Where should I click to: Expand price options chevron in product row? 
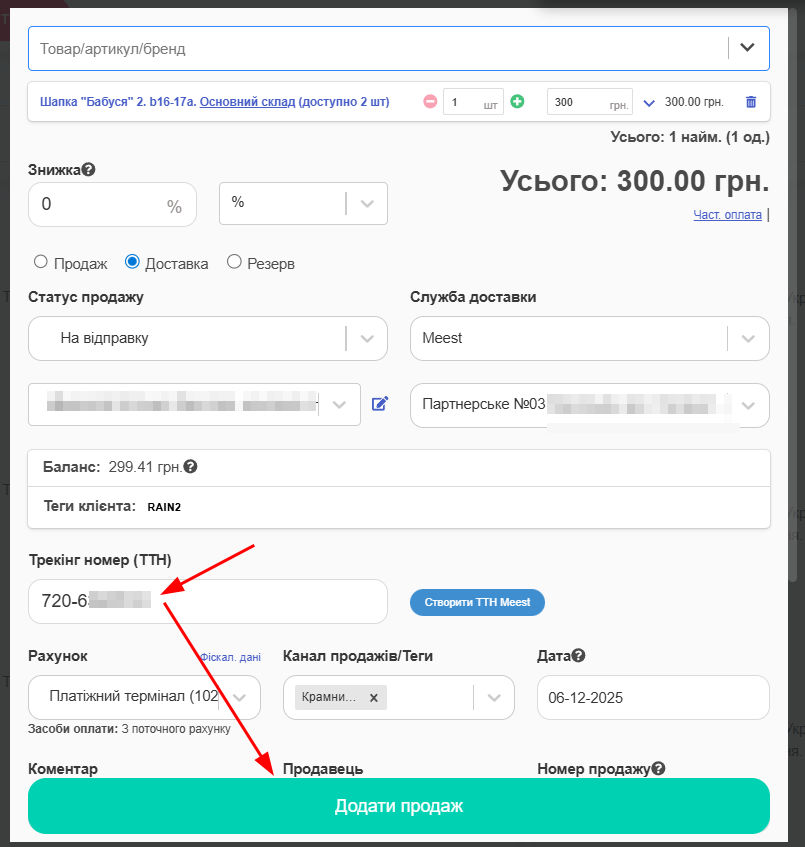tap(649, 102)
